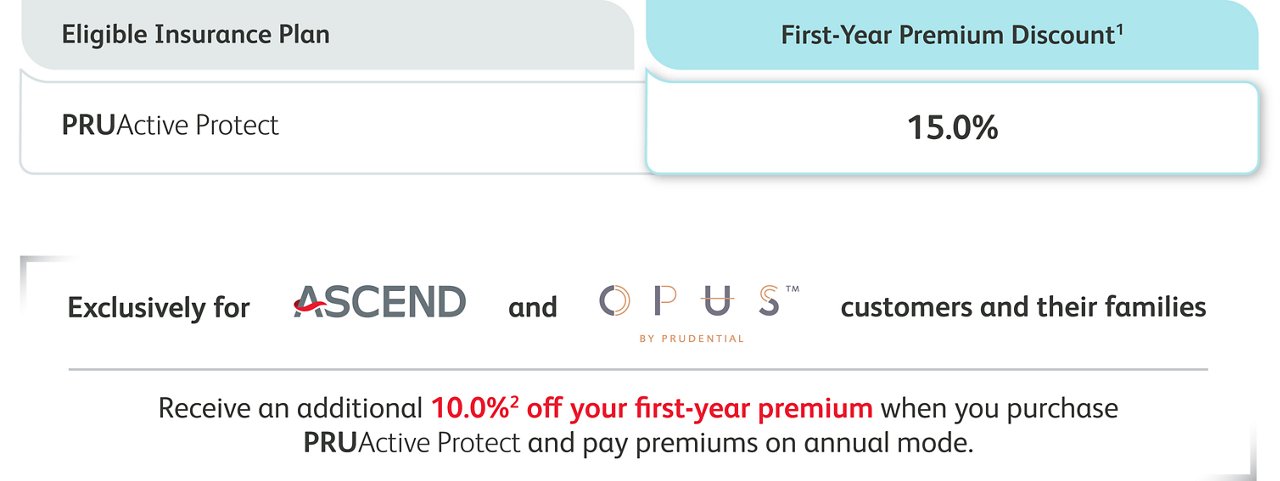Image resolution: width=1280 pixels, height=481 pixels.
Task: Click the OPUS by Prudential logo
Action: (699, 312)
